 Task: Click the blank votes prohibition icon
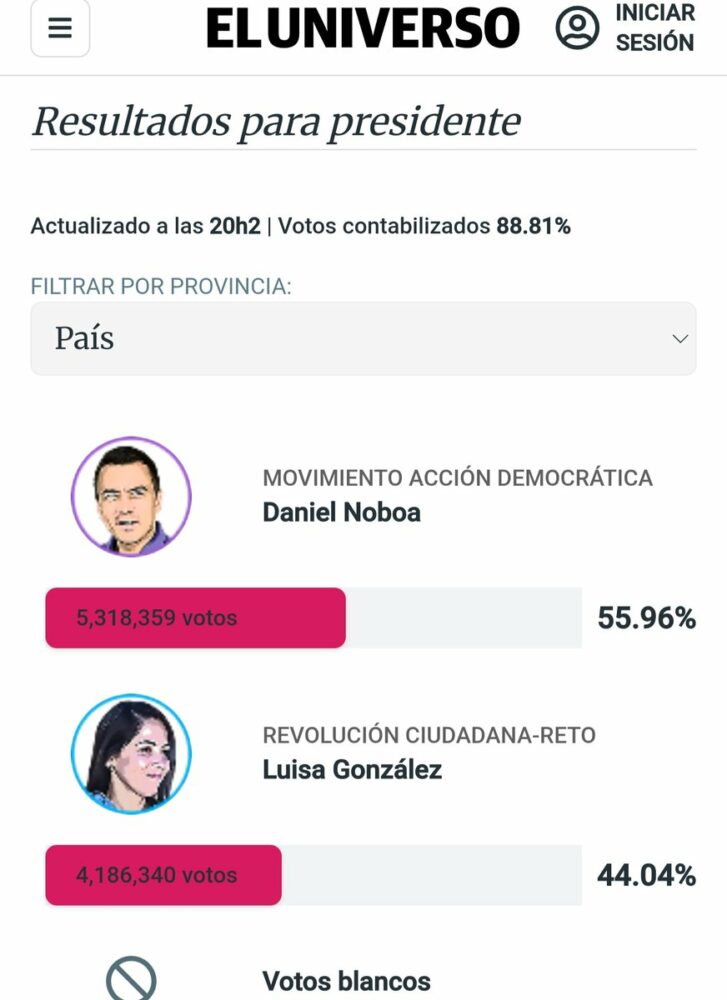[131, 980]
